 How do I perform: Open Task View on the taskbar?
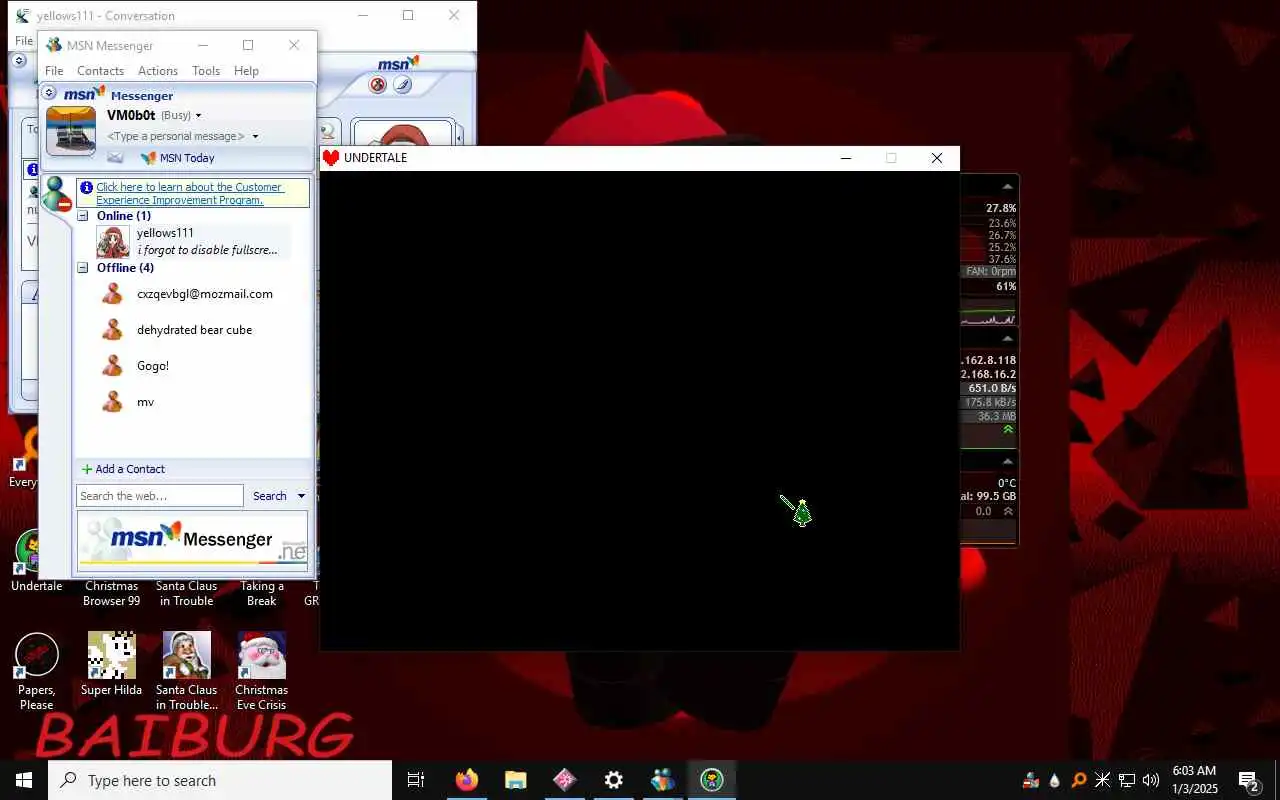[416, 780]
